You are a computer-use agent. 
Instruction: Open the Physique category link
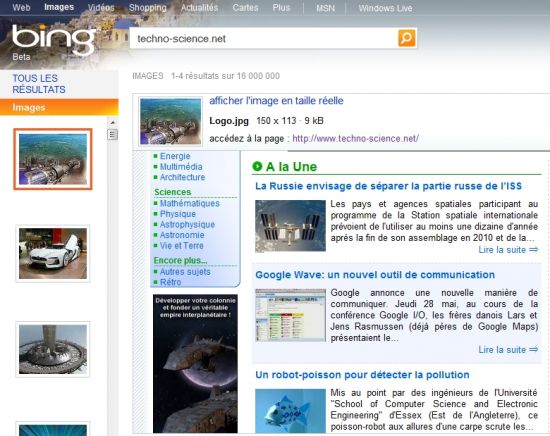pyautogui.click(x=178, y=214)
